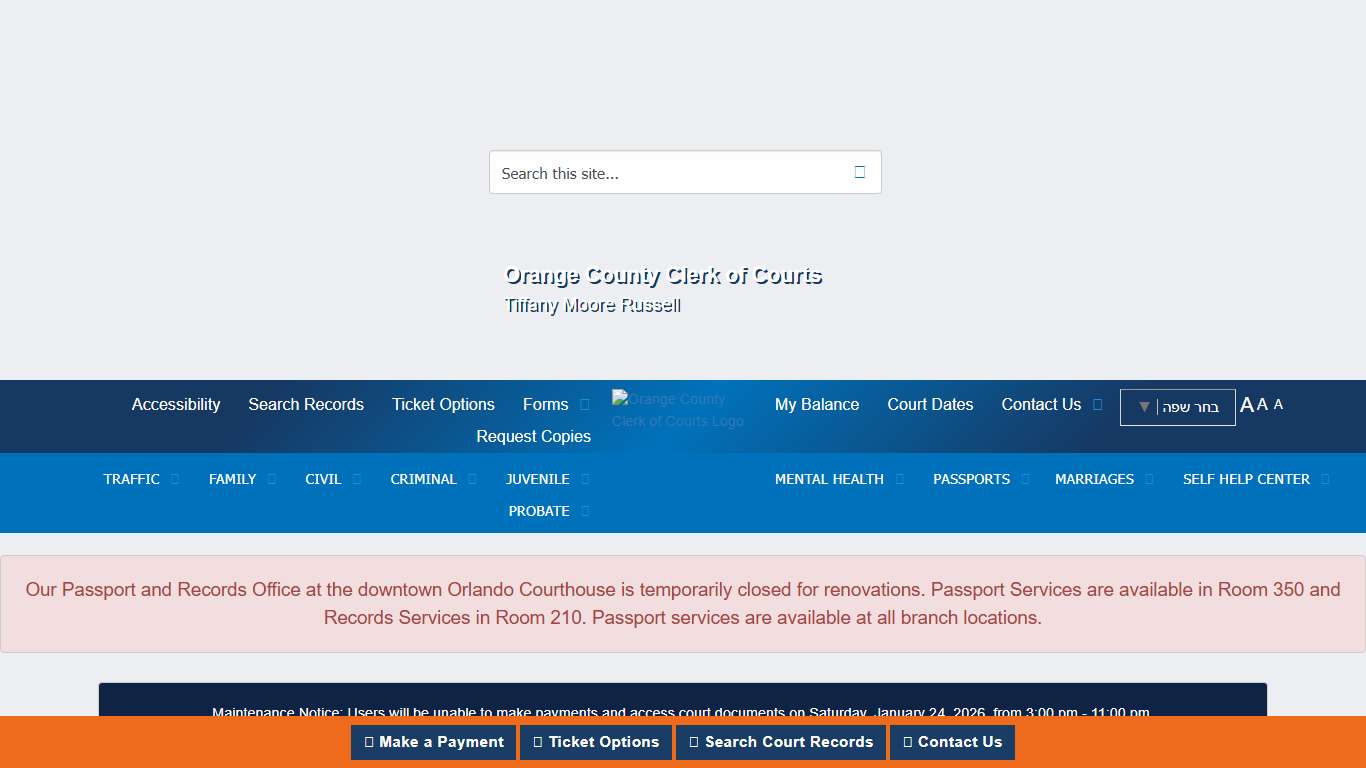This screenshot has width=1366, height=768.
Task: Open the Passports menu
Action: 971,479
